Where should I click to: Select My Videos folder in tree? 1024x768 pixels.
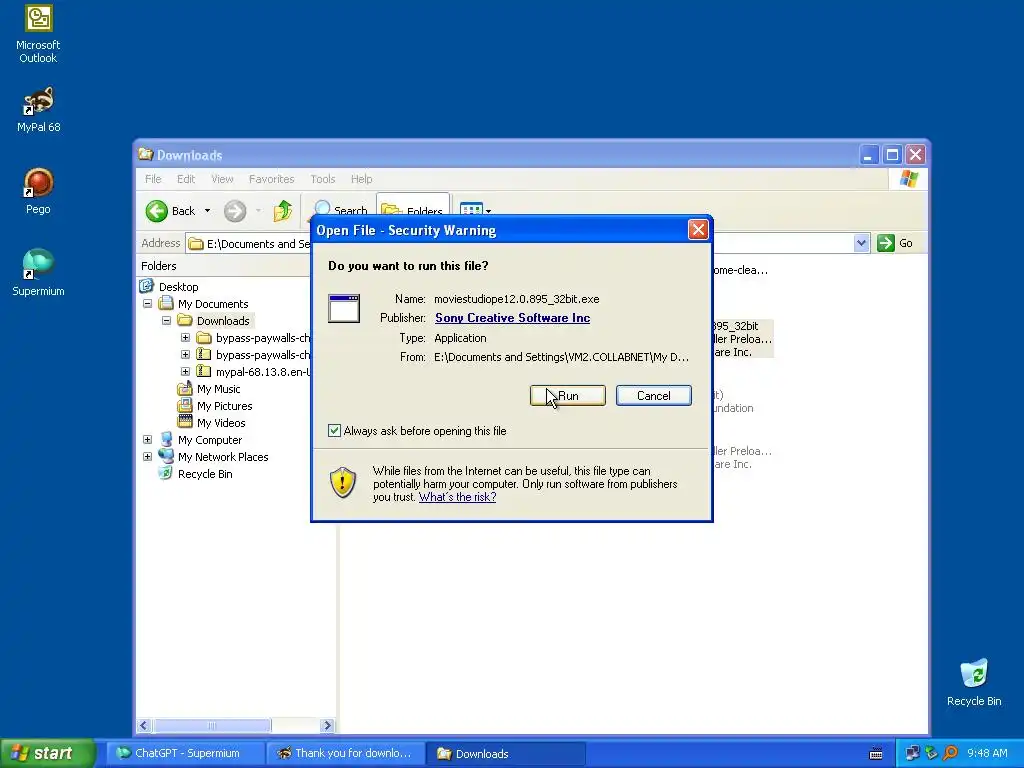[x=221, y=423]
